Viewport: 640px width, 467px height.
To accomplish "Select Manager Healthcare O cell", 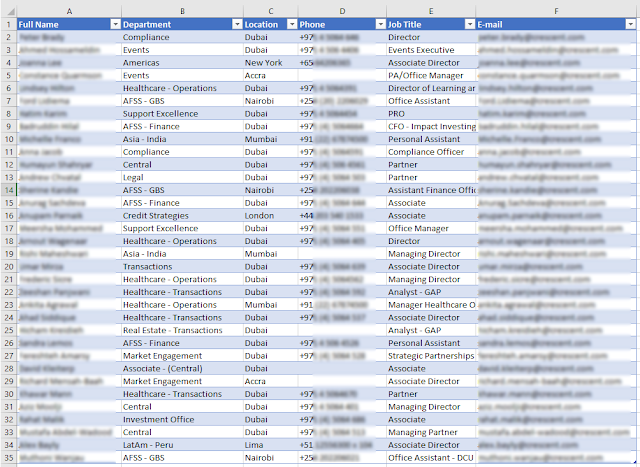I will [x=431, y=305].
